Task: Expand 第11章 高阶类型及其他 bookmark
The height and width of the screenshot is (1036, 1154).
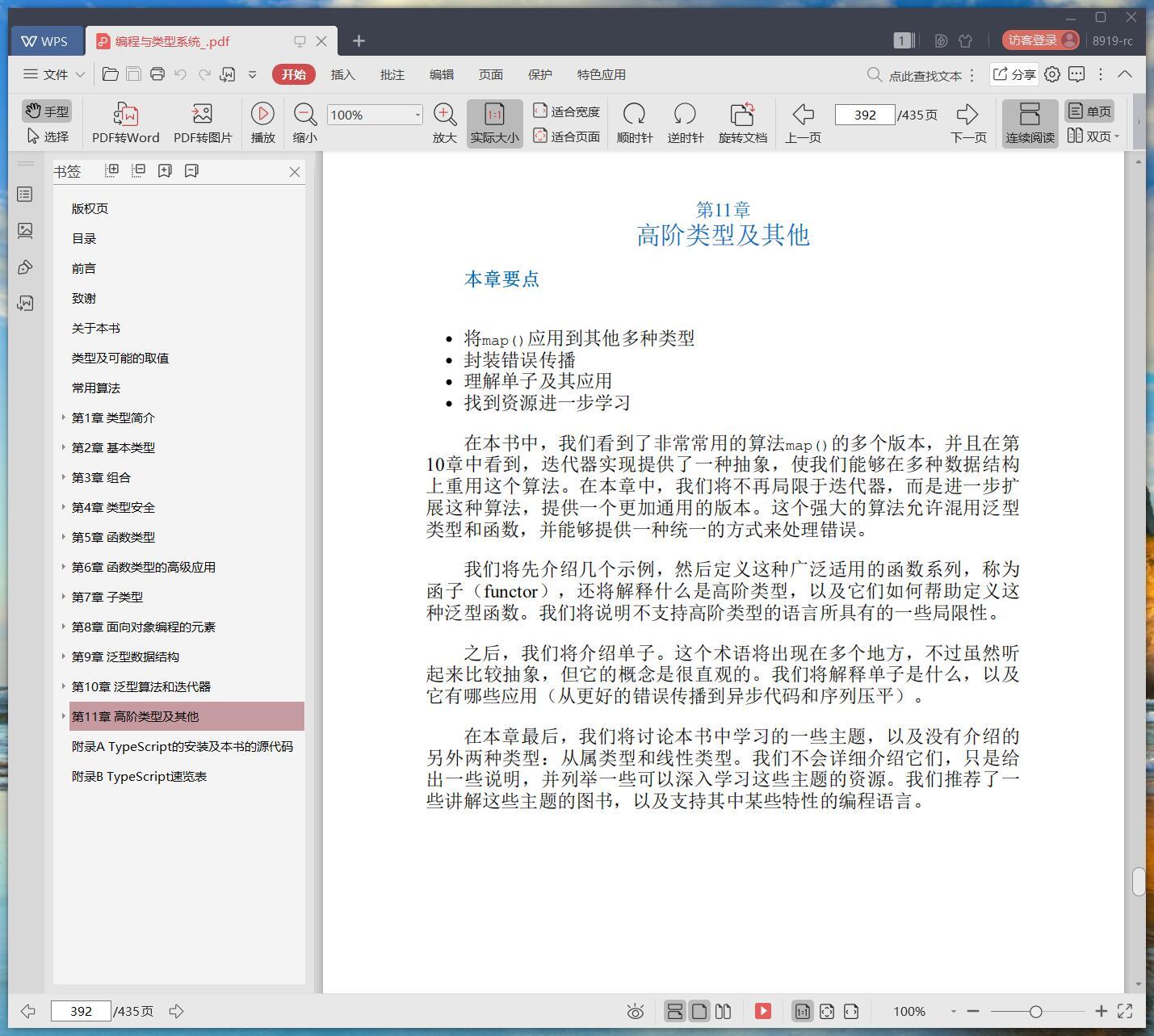Action: point(64,716)
